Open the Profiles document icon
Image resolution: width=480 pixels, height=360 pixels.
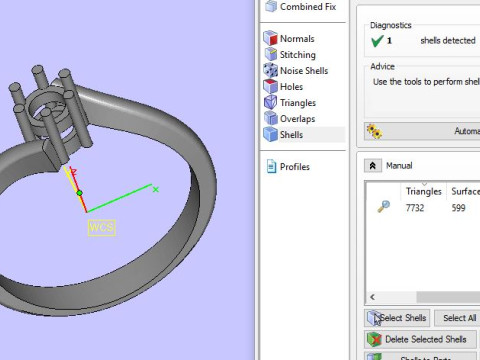point(271,166)
